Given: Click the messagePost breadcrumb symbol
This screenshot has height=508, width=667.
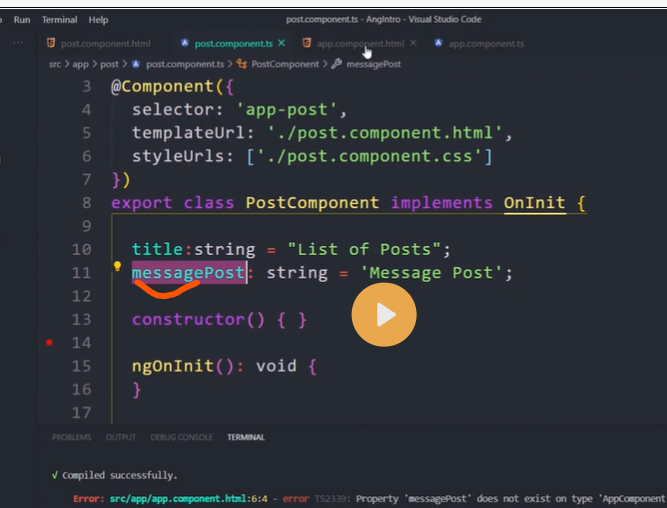Looking at the screenshot, I should click(373, 64).
